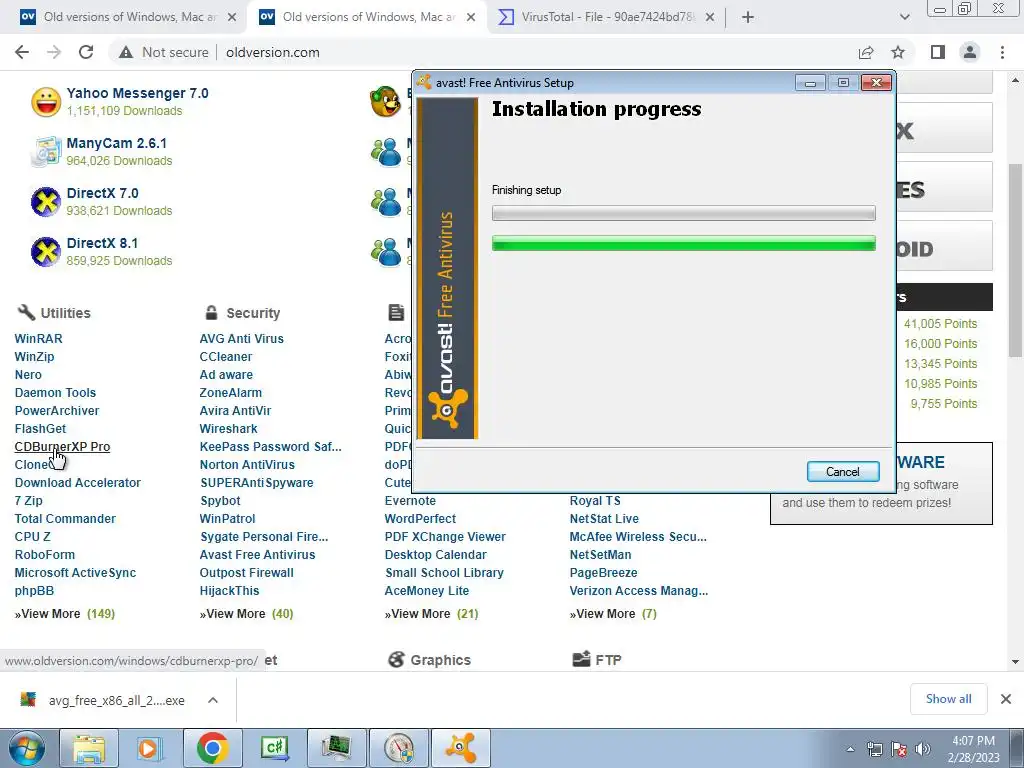
Task: Open the PDF XChange Viewer link
Action: 445,537
